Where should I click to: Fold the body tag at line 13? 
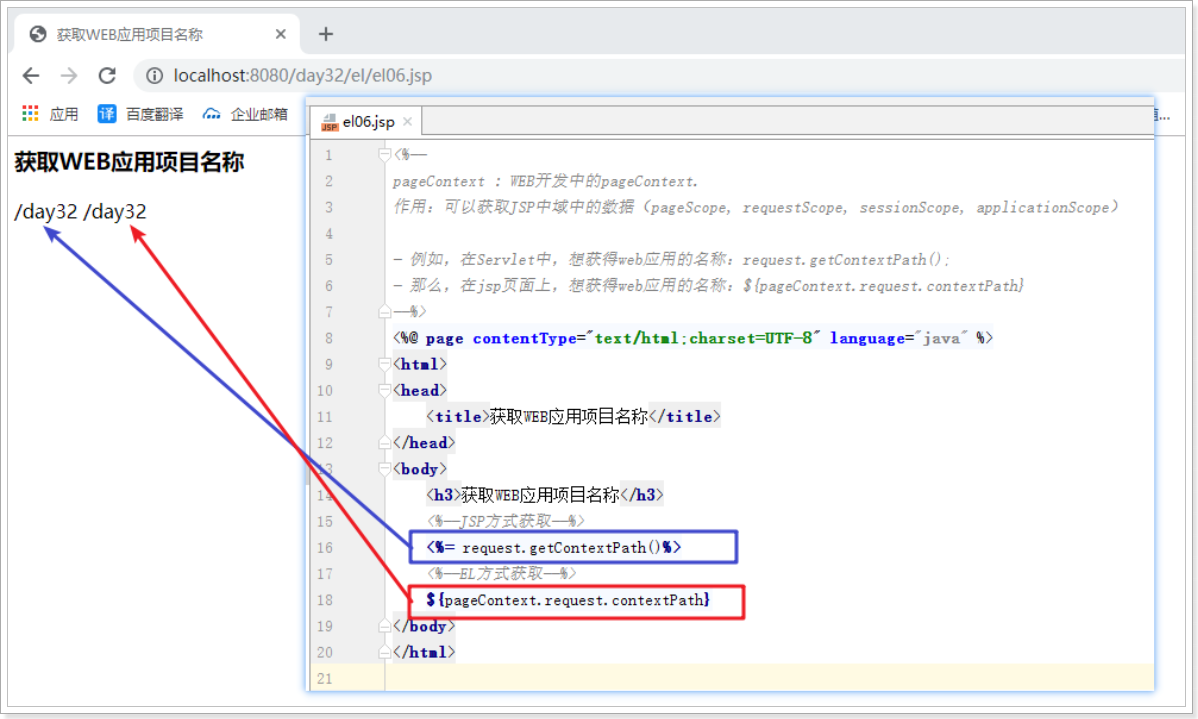tap(385, 469)
